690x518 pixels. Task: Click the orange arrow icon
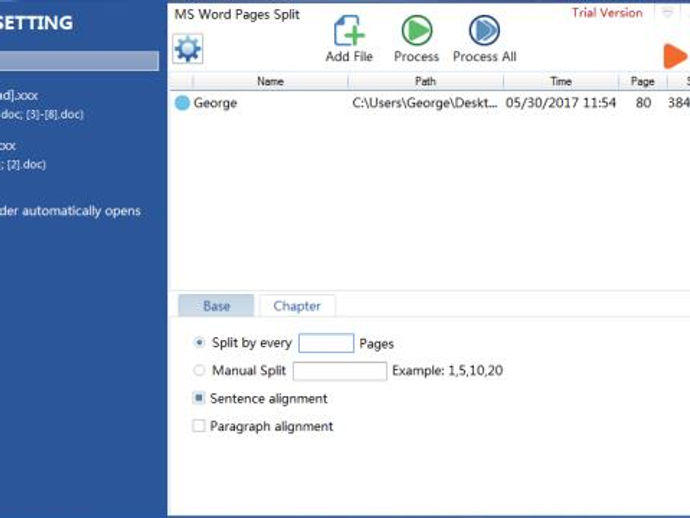pos(675,56)
